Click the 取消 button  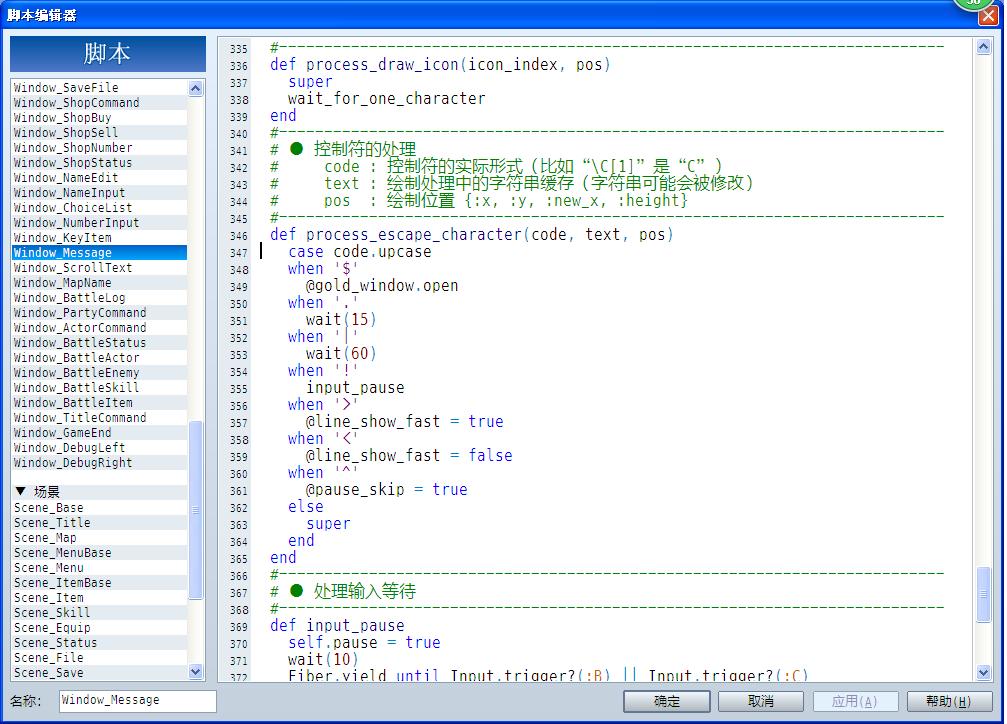coord(760,701)
